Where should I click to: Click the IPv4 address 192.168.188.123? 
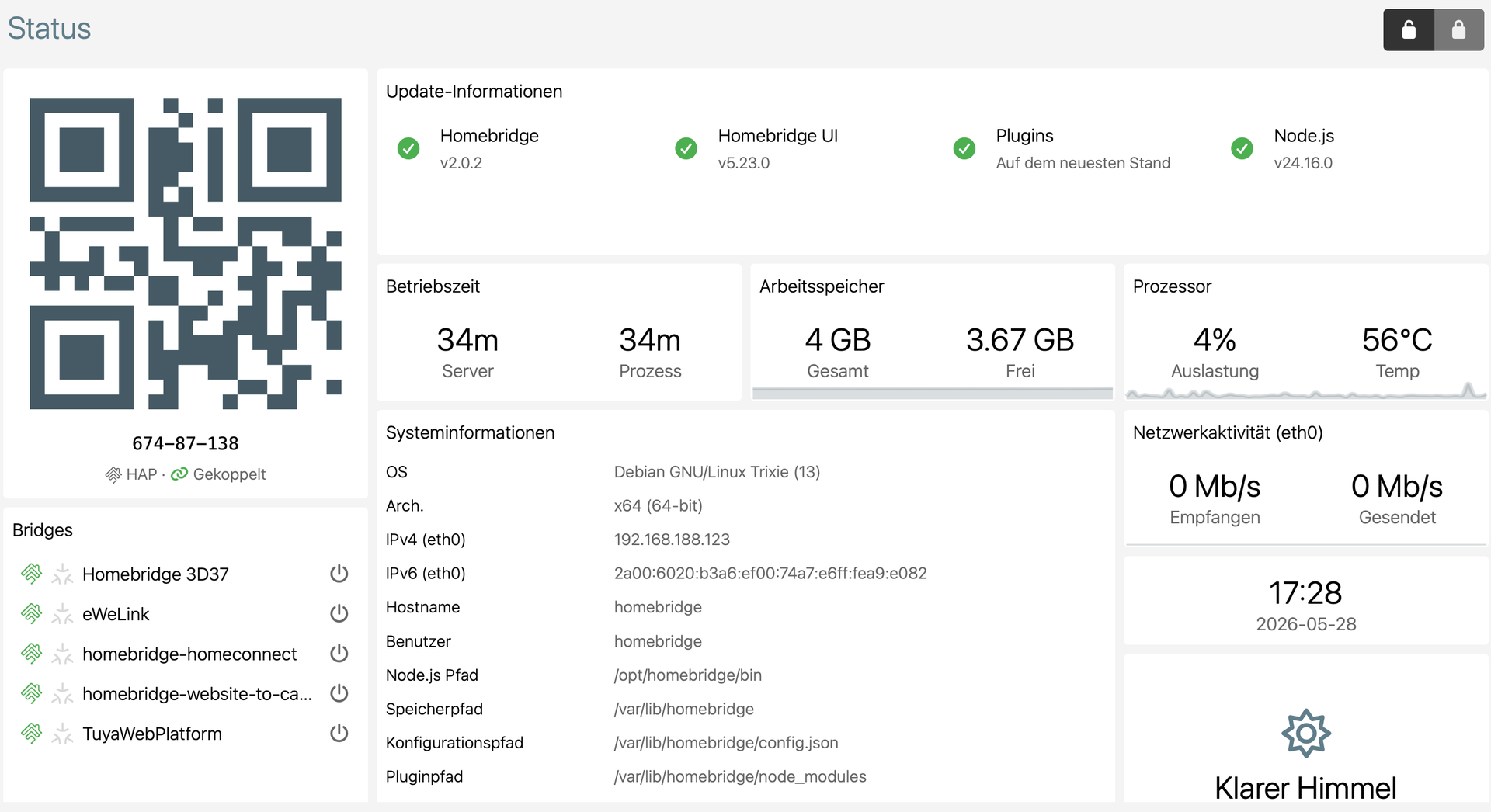[673, 540]
